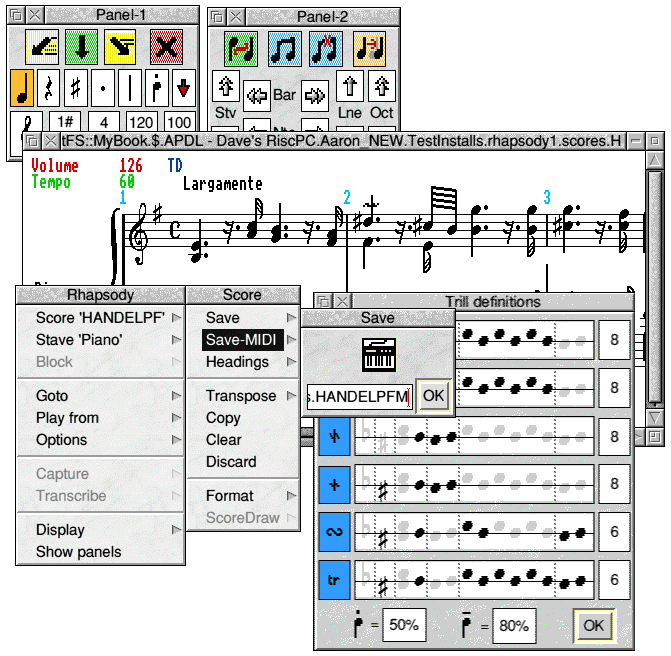Expand the arrow beside Goto

176,395
